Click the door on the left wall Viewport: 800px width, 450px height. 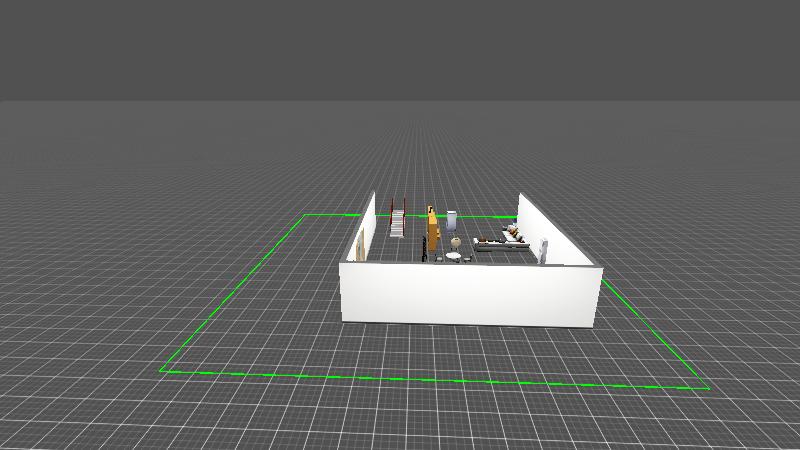pyautogui.click(x=360, y=246)
